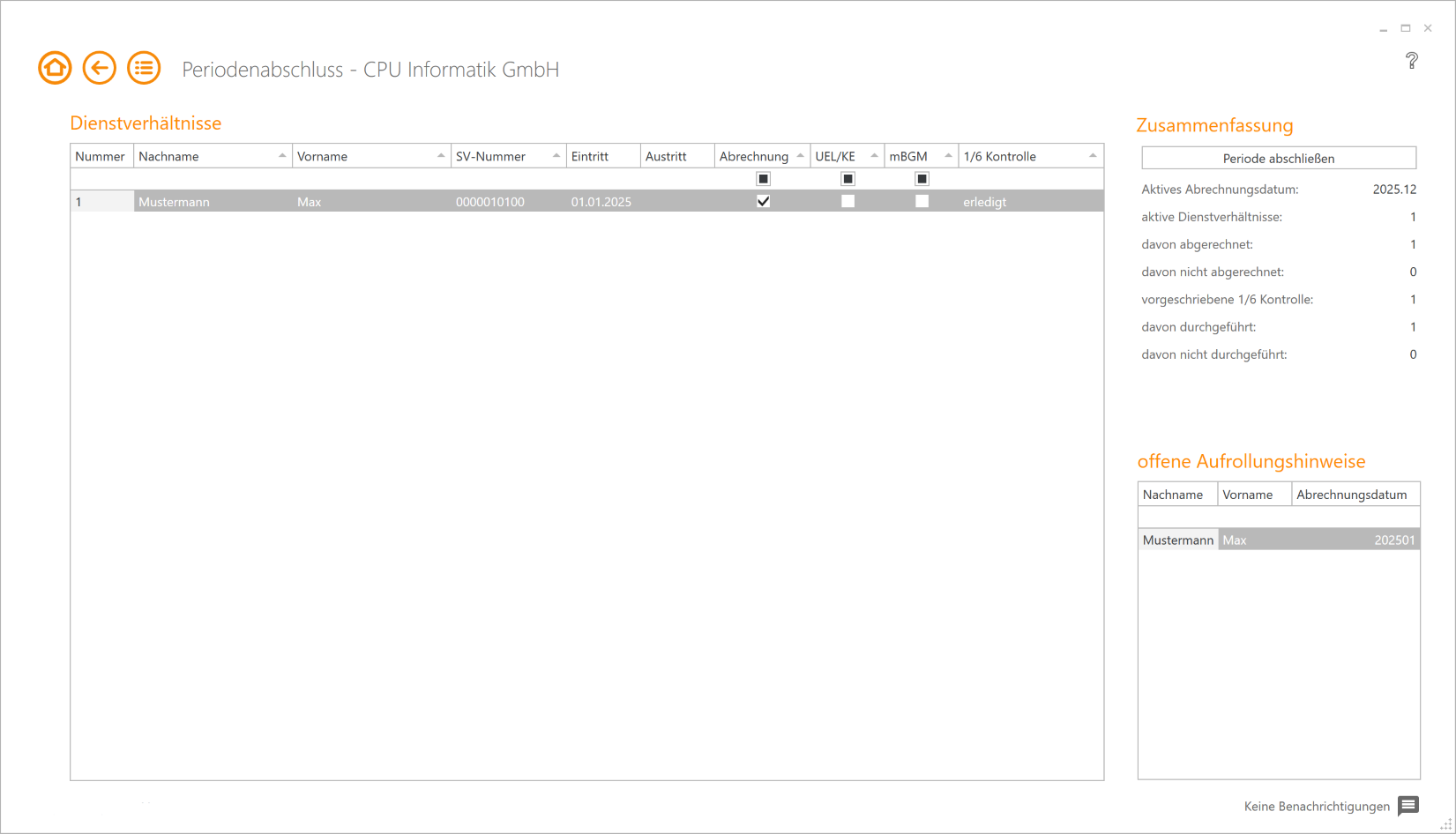Open the list overview icon in header
1456x834 pixels.
[144, 68]
